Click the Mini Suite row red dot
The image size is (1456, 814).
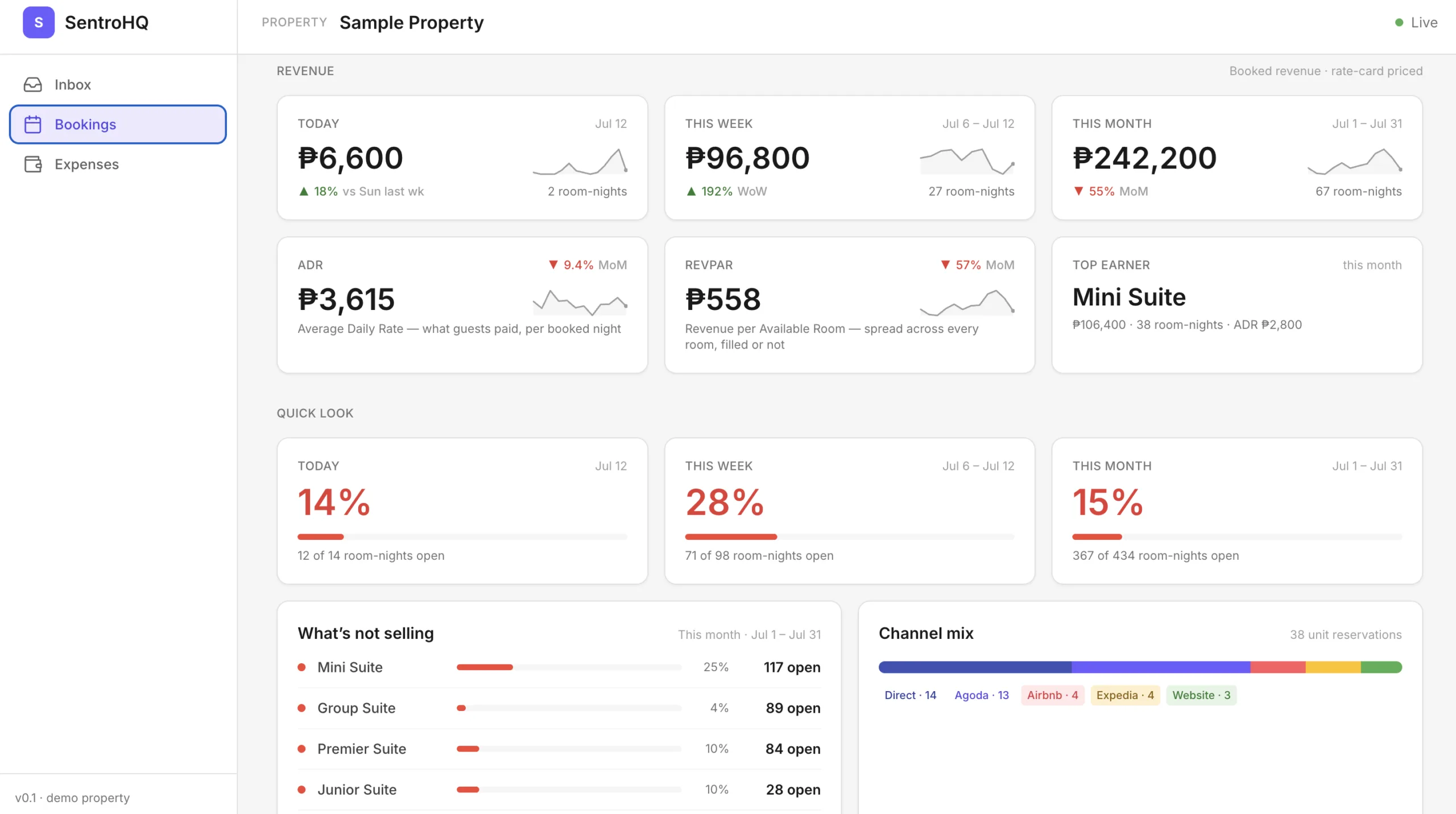click(x=302, y=667)
